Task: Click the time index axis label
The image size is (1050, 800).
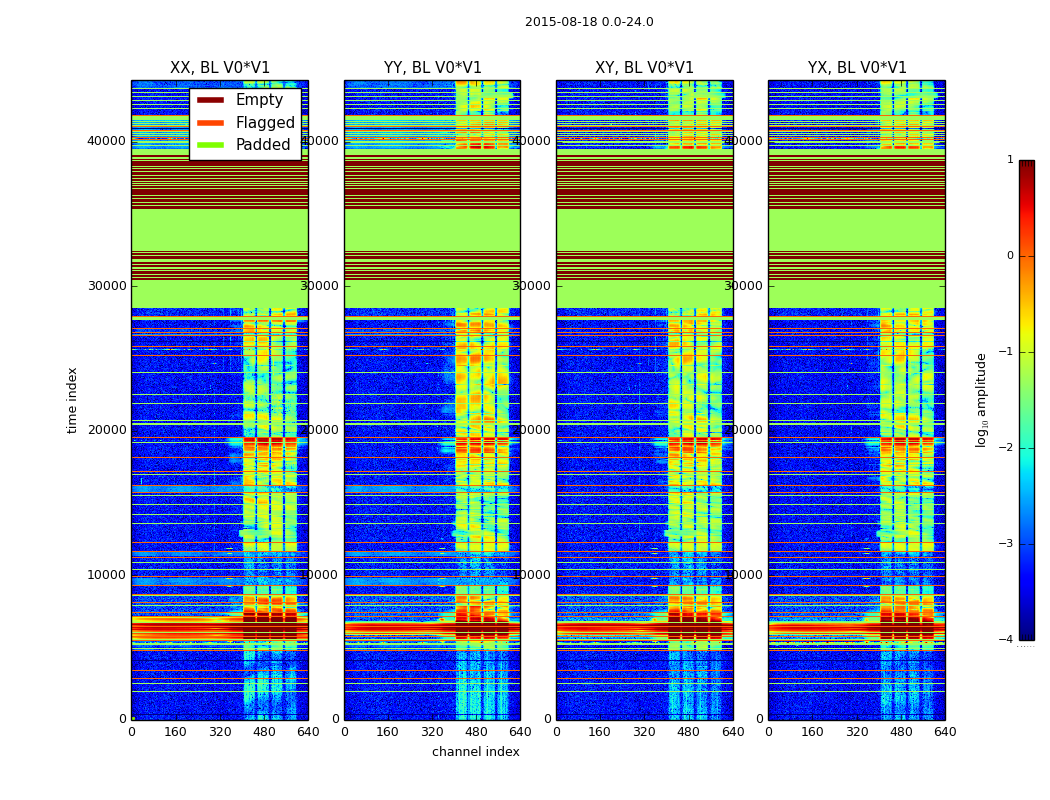Action: pyautogui.click(x=72, y=400)
